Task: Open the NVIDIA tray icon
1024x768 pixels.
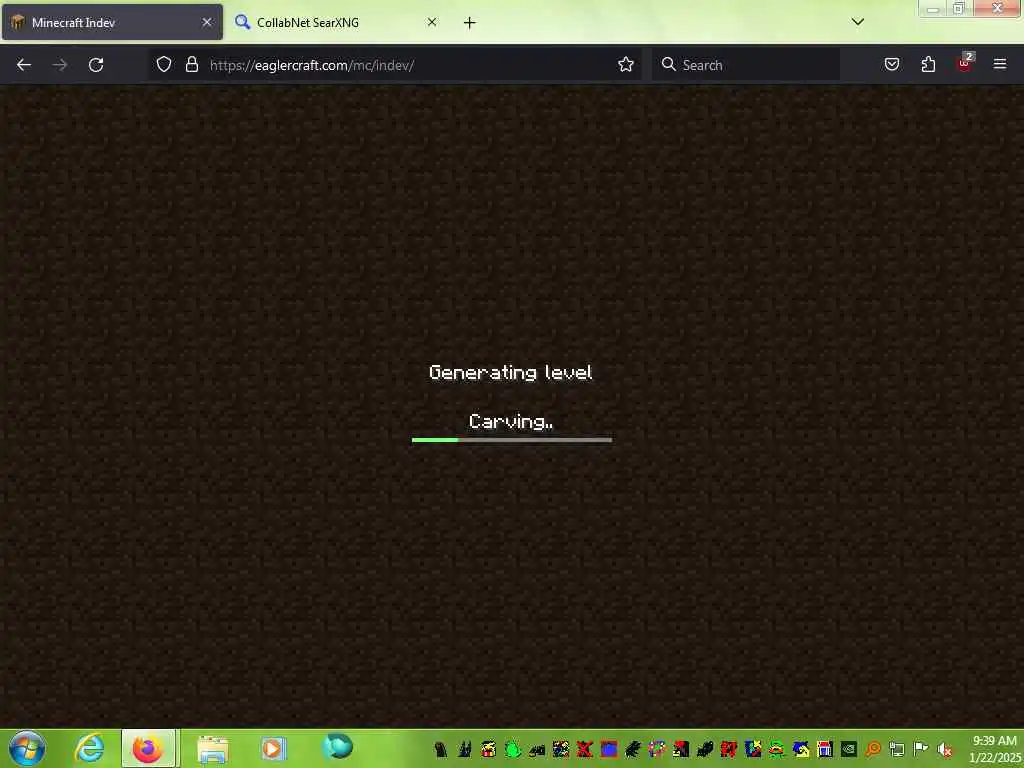Action: point(848,749)
